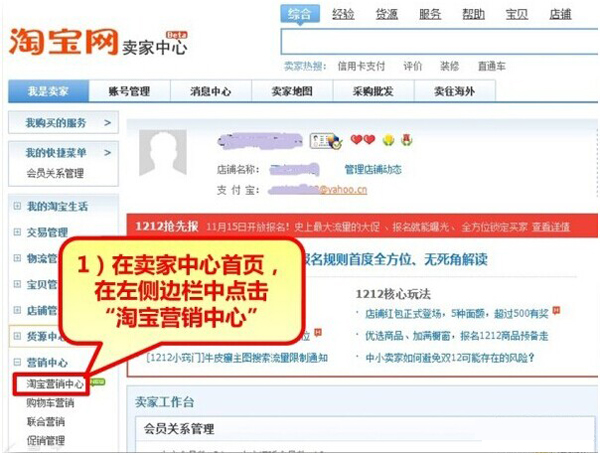Expand the 我的淘宝生活 tree section
The image size is (600, 455).
click(x=17, y=206)
